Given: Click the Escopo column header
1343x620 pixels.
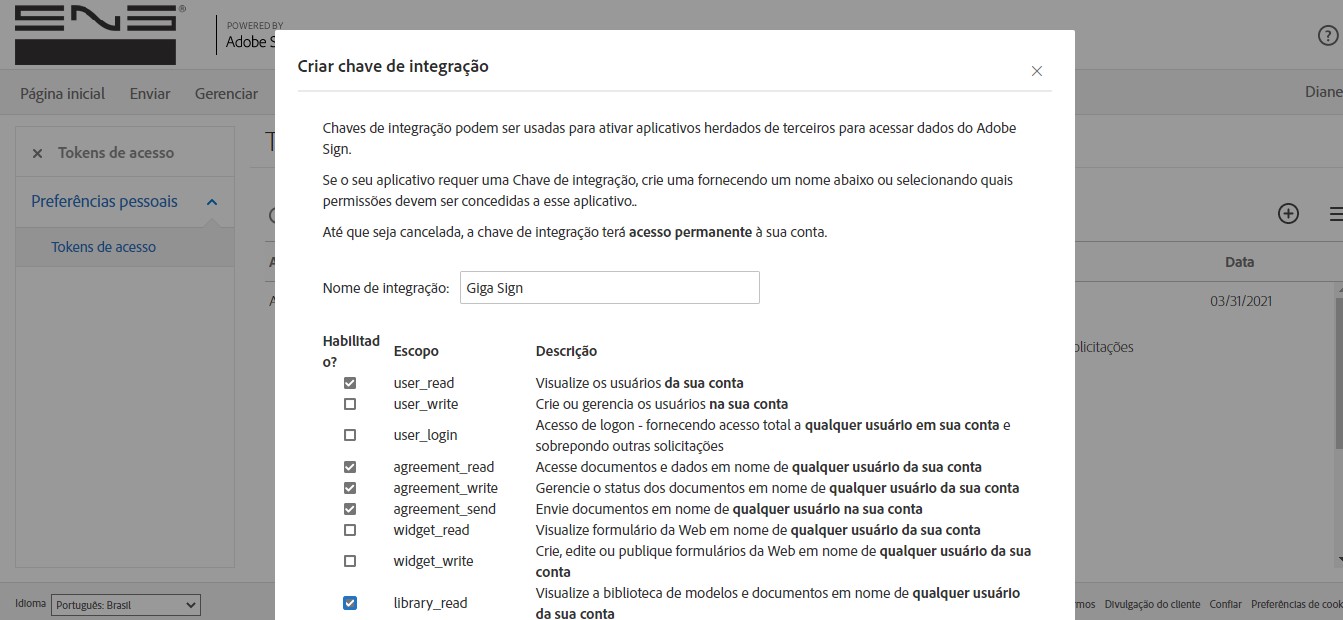Looking at the screenshot, I should [416, 351].
